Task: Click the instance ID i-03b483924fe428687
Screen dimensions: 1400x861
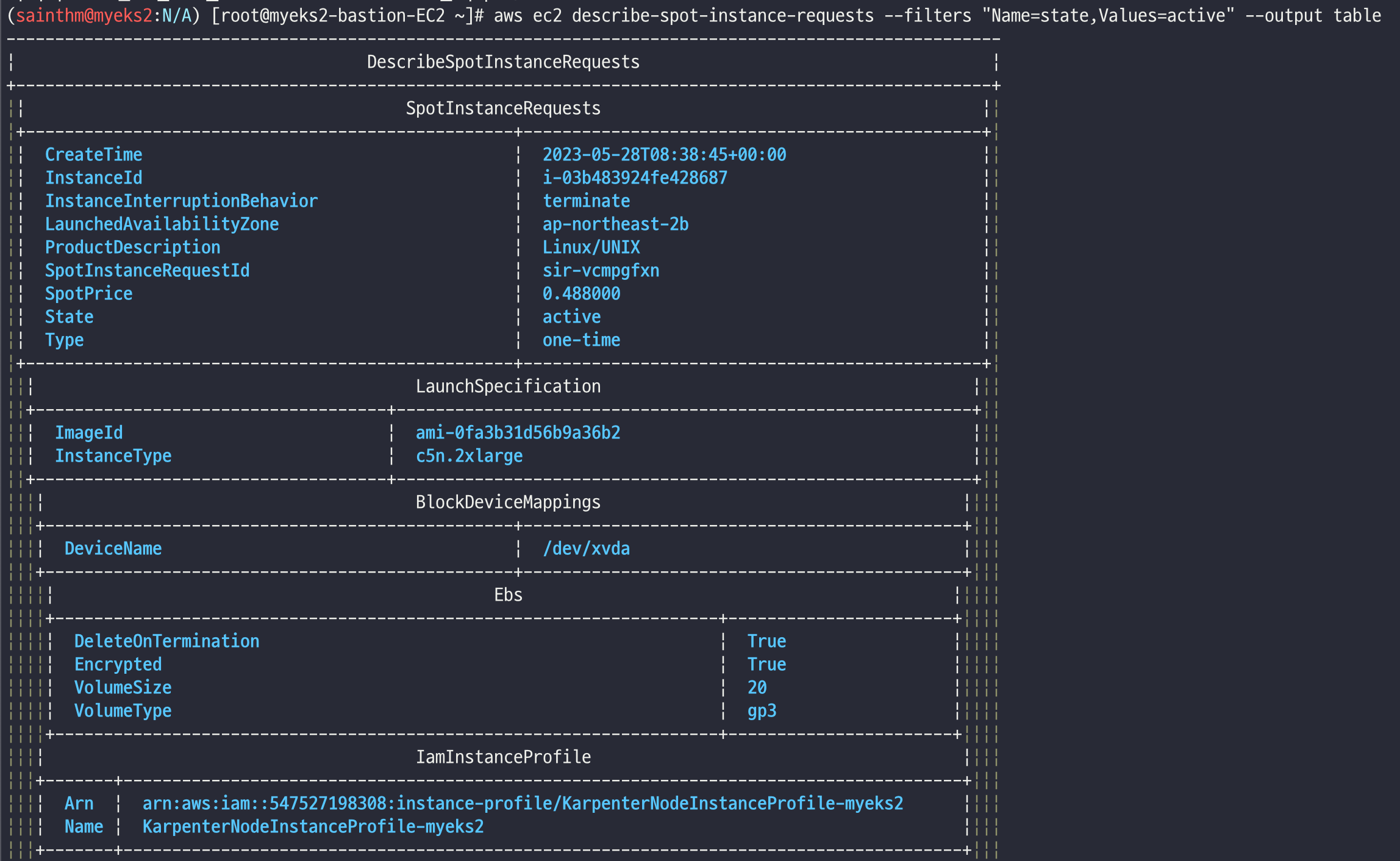Action: [x=635, y=177]
